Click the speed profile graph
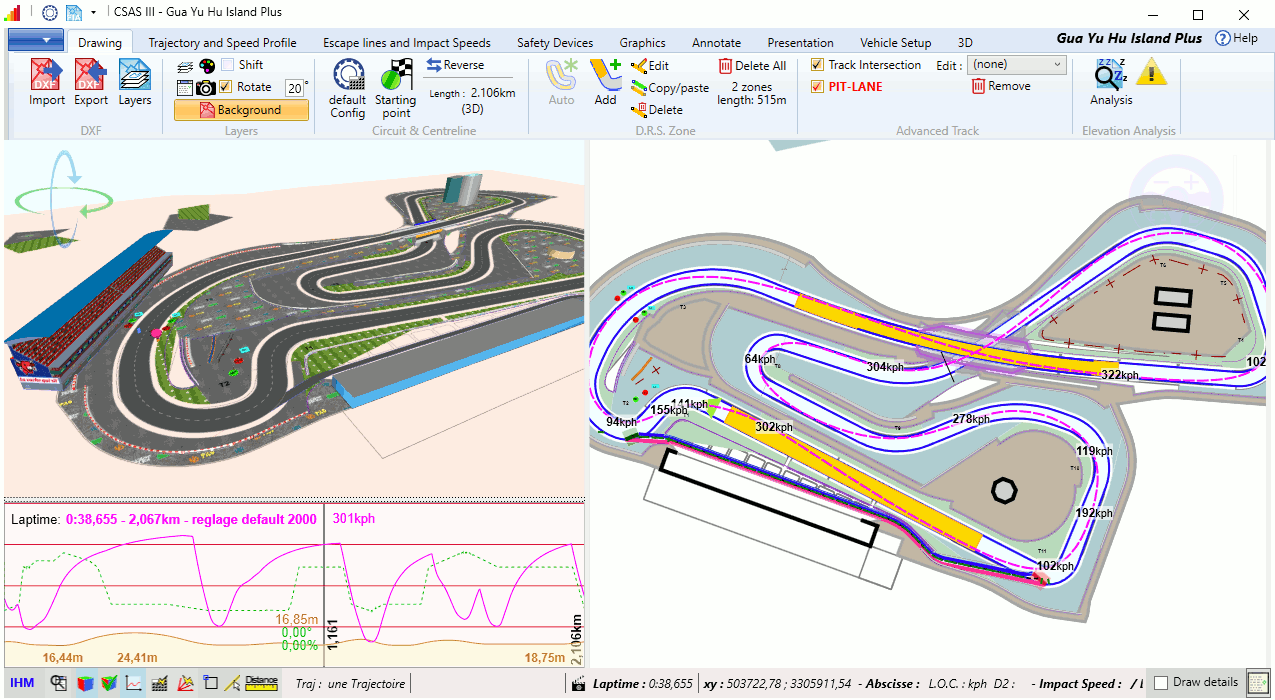Image resolution: width=1275 pixels, height=700 pixels. pyautogui.click(x=294, y=586)
